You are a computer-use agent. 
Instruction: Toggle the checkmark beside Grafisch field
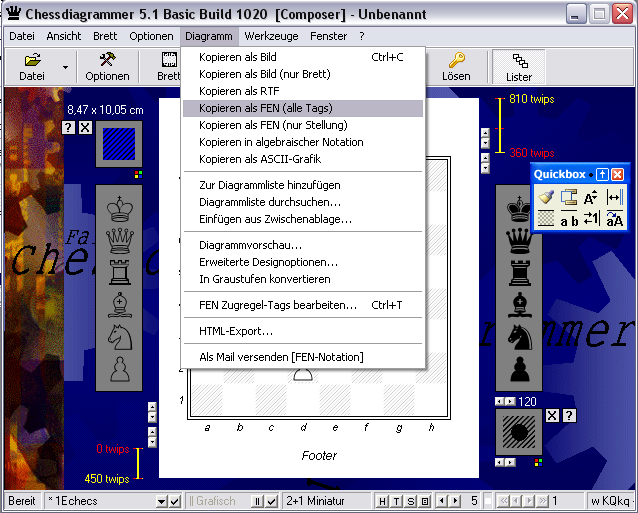(x=272, y=502)
